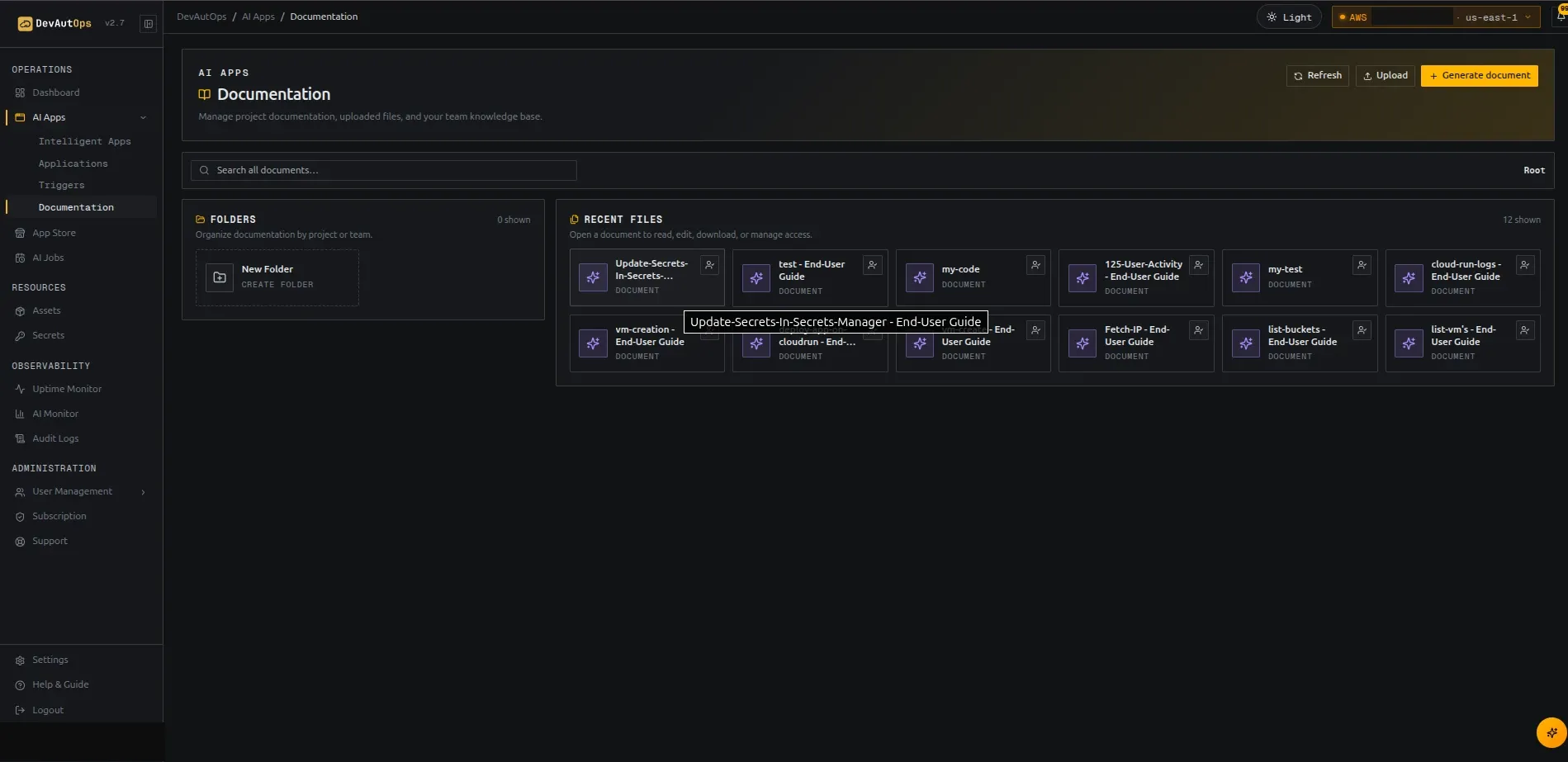Open Audit Logs in the sidebar

(x=55, y=439)
